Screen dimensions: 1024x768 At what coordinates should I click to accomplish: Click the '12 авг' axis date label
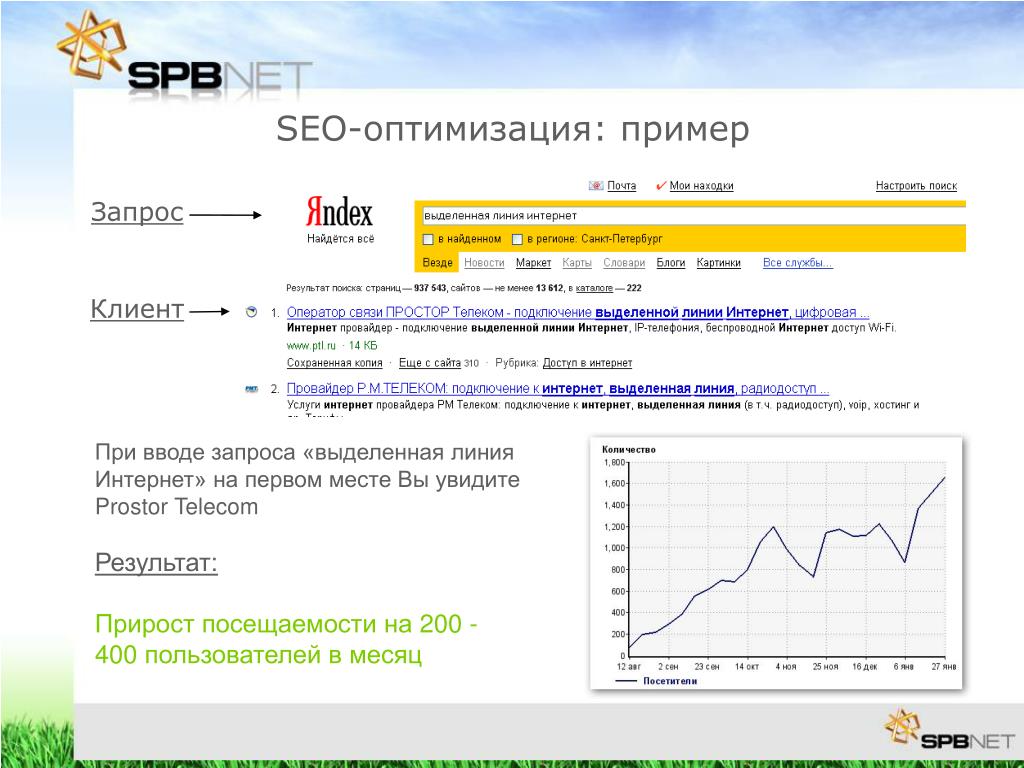pos(629,667)
